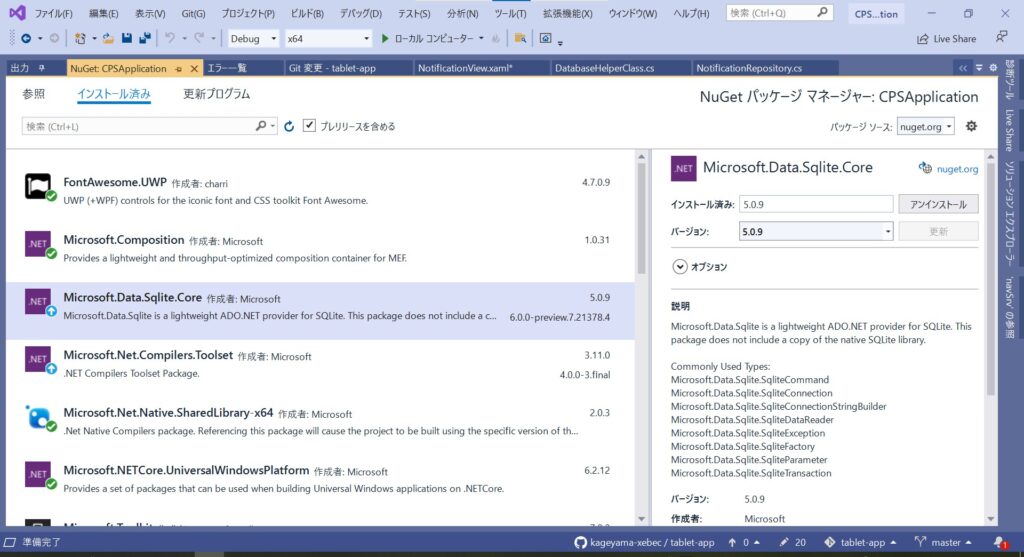Click the アンインストール button
This screenshot has height=557, width=1024.
click(x=938, y=204)
